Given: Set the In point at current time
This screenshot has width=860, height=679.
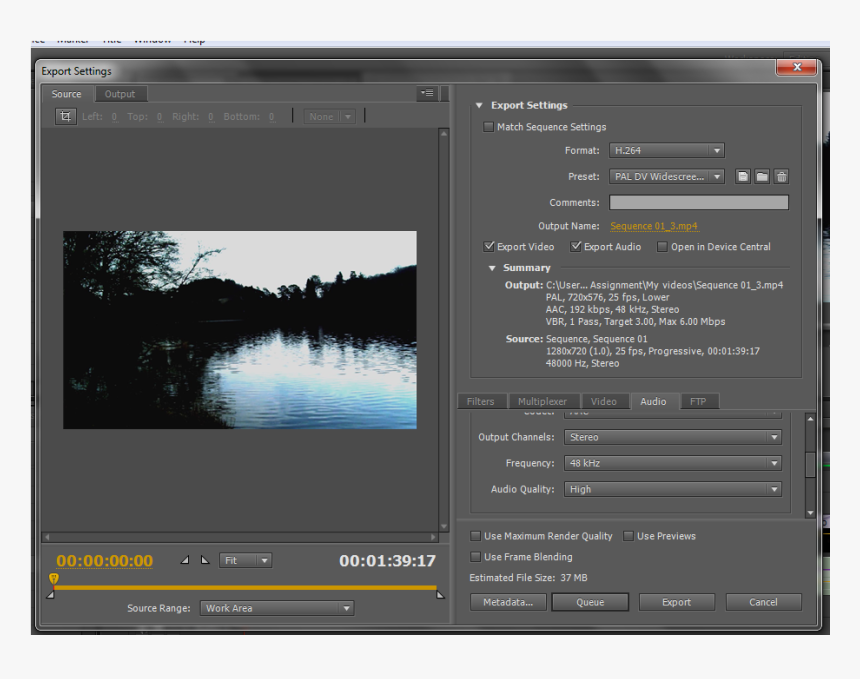Looking at the screenshot, I should tap(185, 560).
